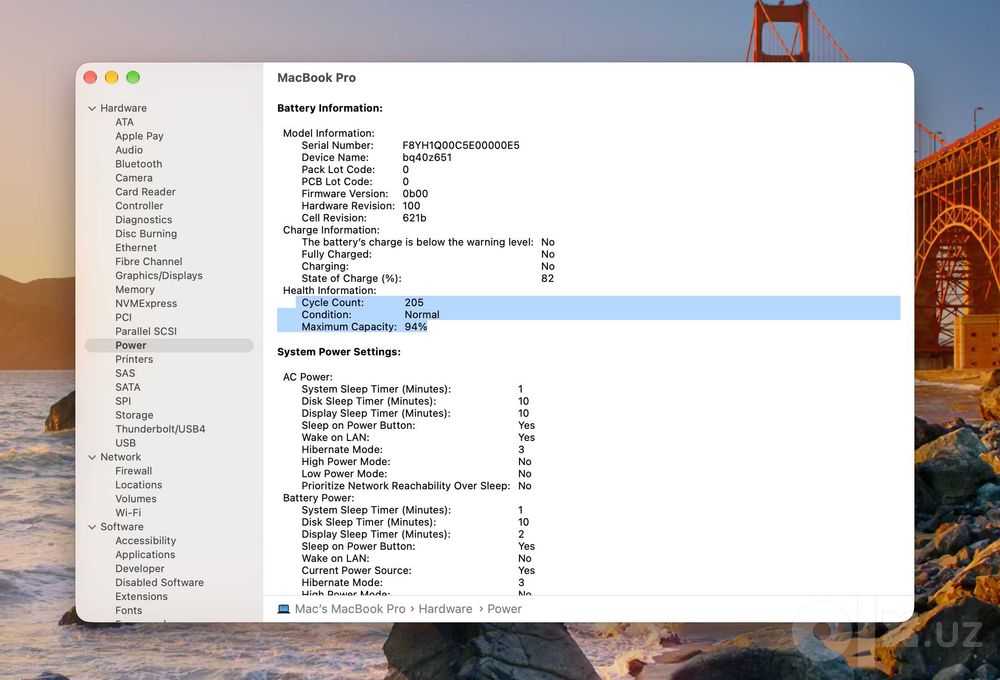Image resolution: width=1000 pixels, height=680 pixels.
Task: Open Diagnostics in the sidebar
Action: (143, 220)
